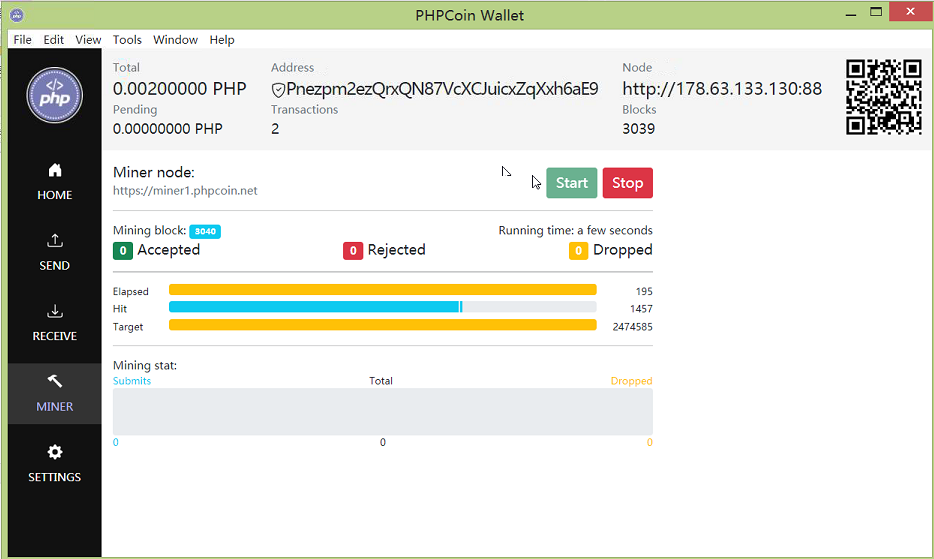This screenshot has height=559, width=934.
Task: Open the Tools menu
Action: click(127, 40)
